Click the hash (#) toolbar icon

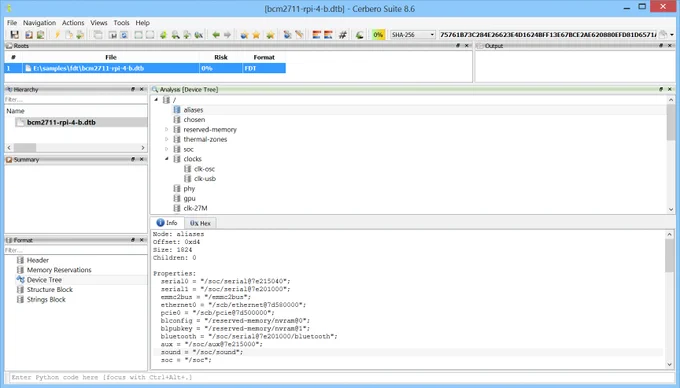tap(343, 35)
